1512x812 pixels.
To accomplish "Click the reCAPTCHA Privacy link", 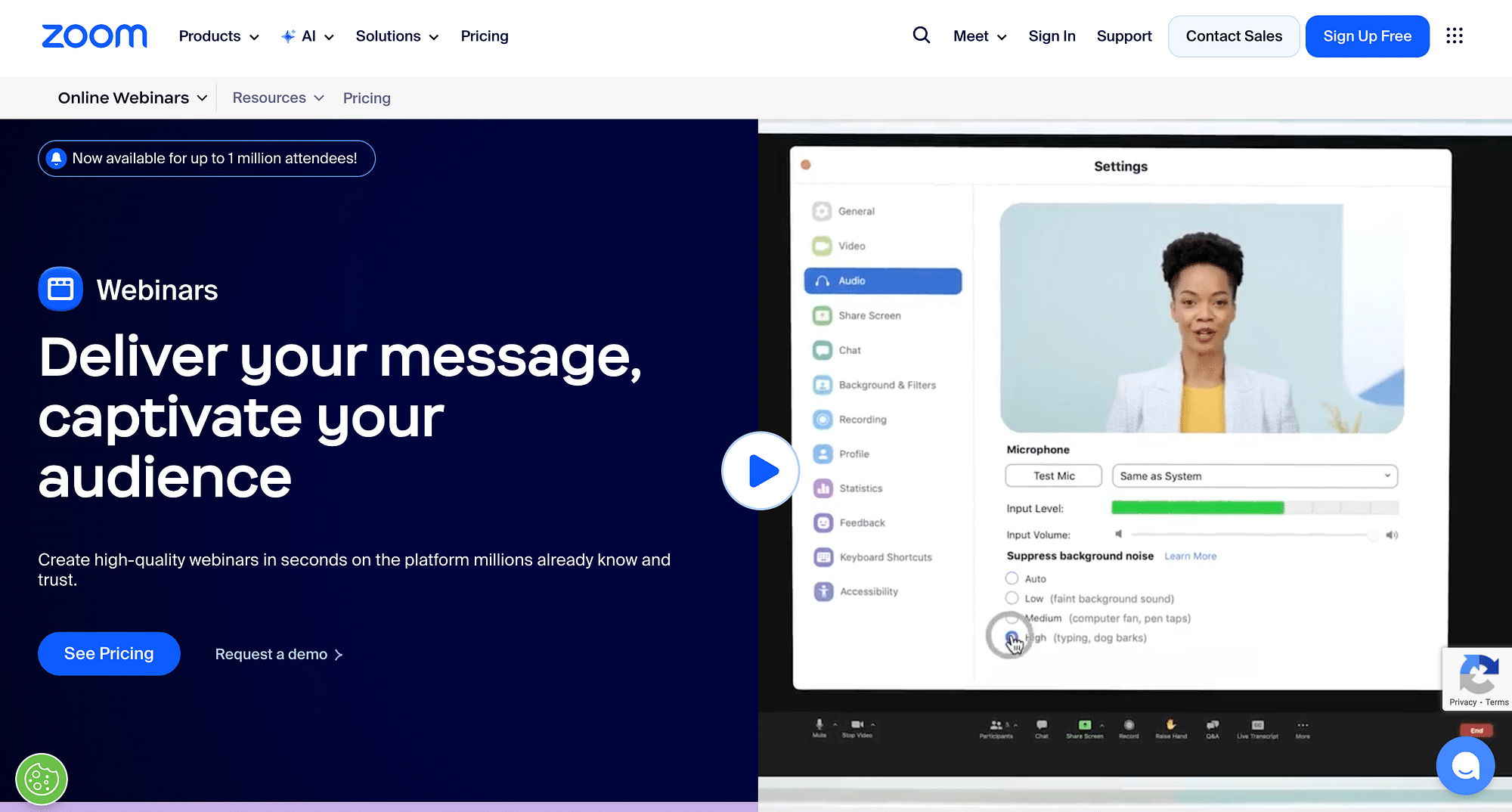I will (x=1463, y=702).
